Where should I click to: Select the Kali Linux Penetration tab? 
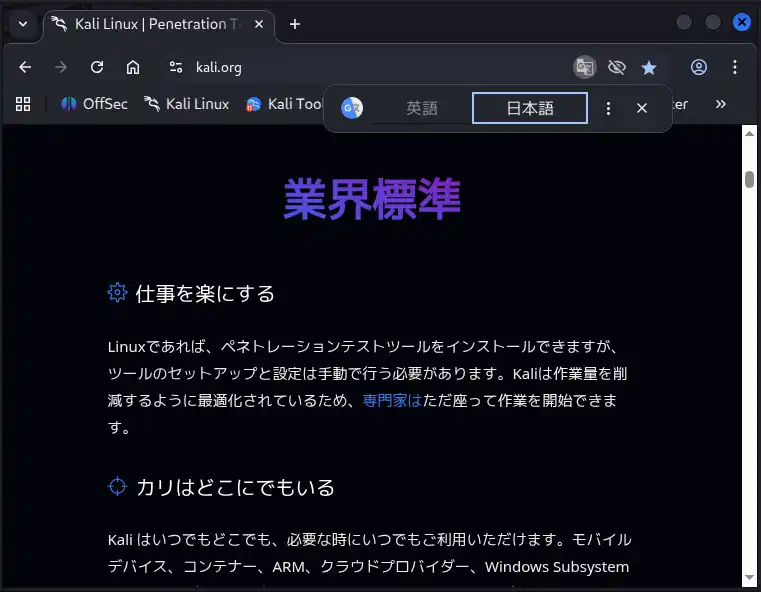pos(158,24)
